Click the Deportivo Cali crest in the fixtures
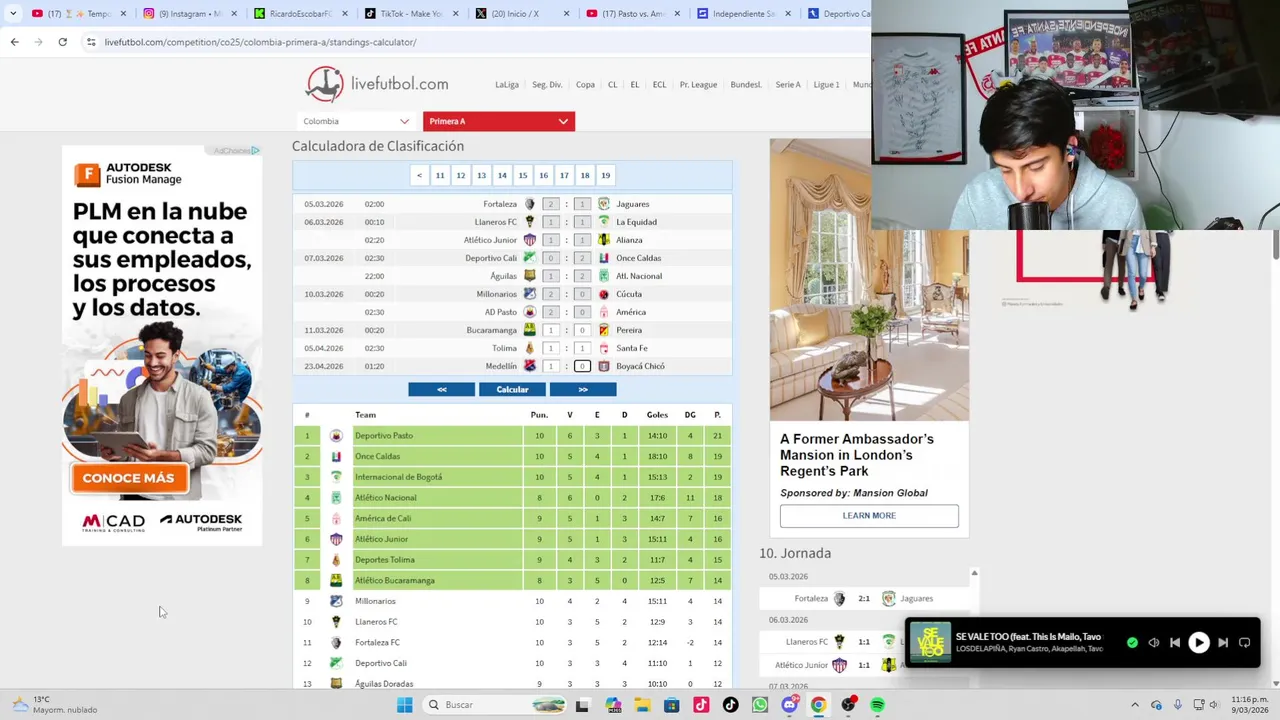The height and width of the screenshot is (720, 1280). [530, 258]
